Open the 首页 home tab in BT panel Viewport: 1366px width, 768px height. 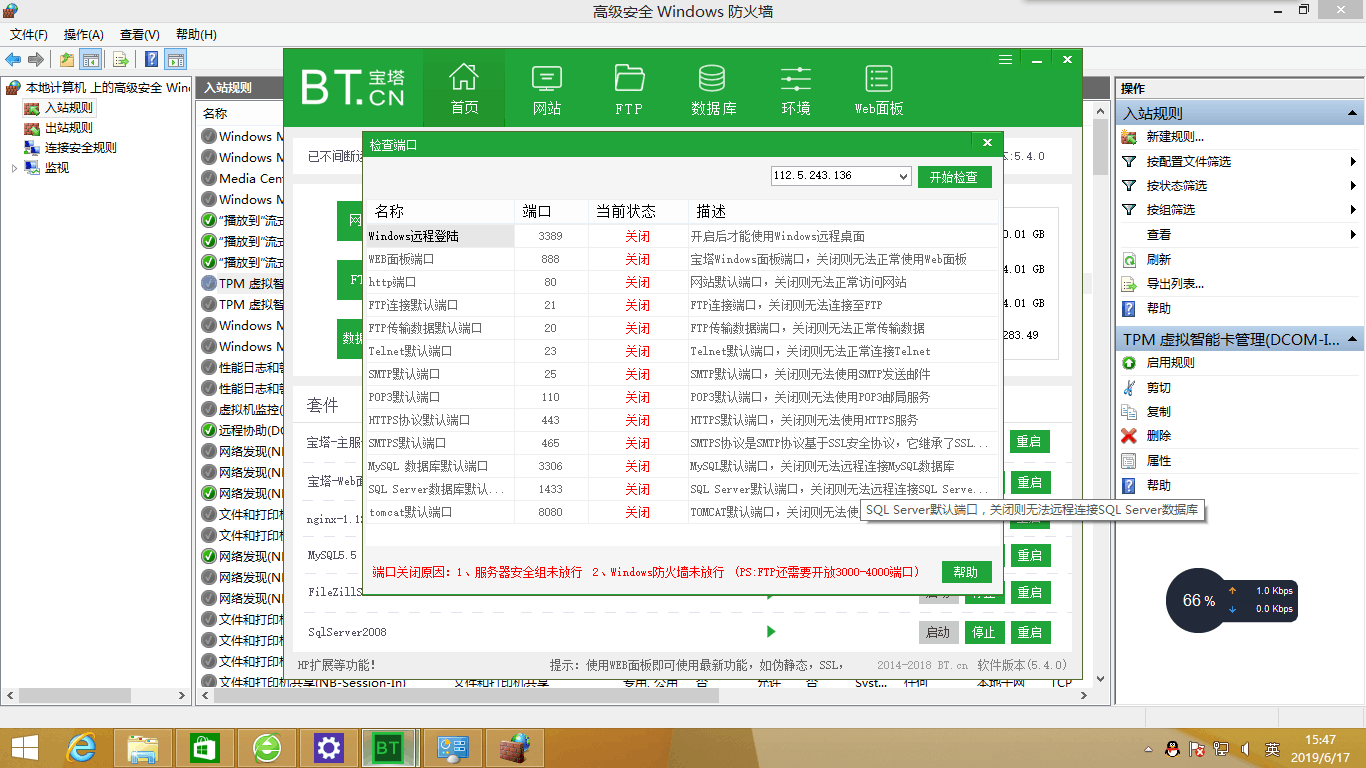pyautogui.click(x=464, y=88)
